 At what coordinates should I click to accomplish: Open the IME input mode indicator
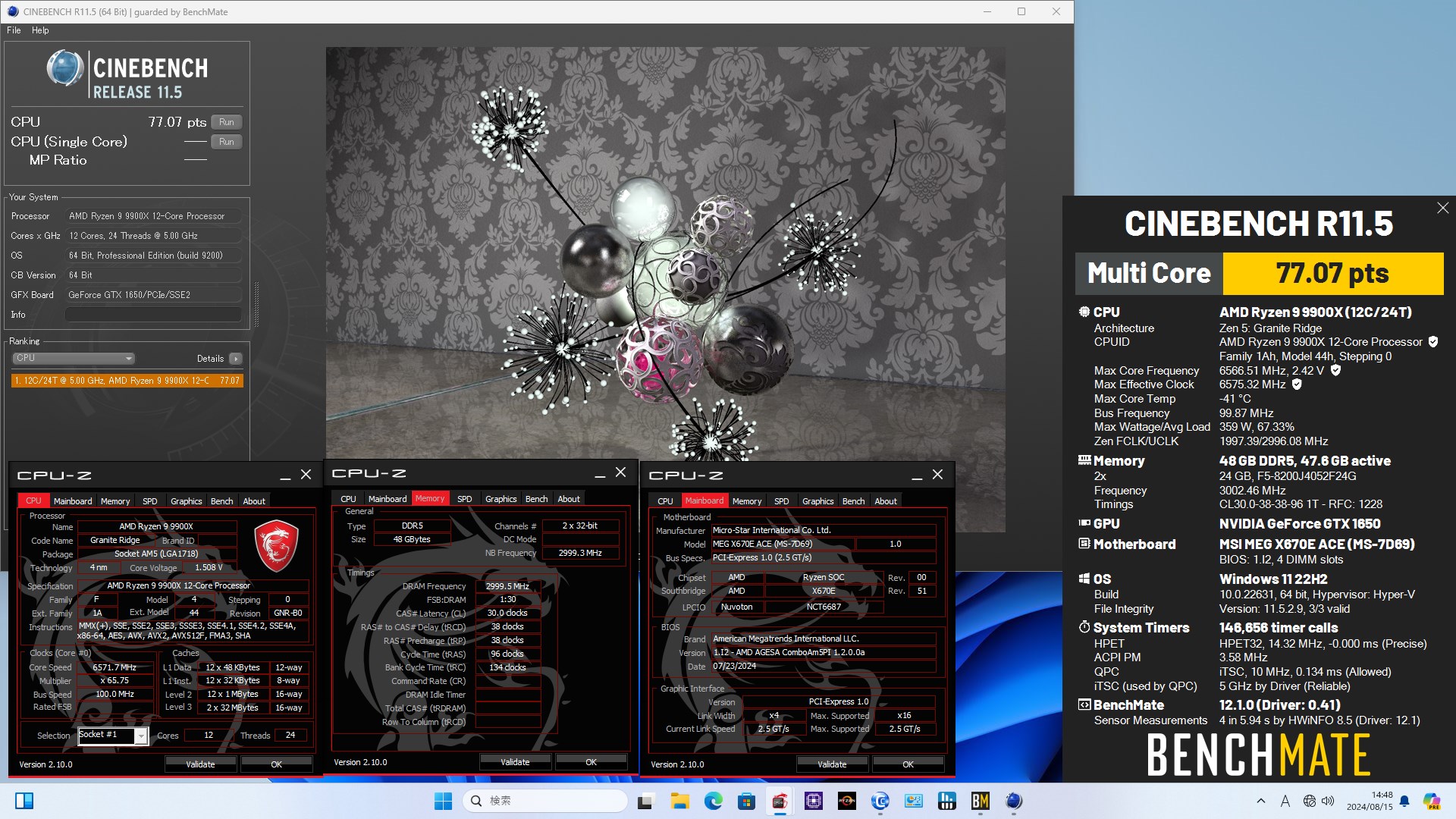[x=1285, y=801]
